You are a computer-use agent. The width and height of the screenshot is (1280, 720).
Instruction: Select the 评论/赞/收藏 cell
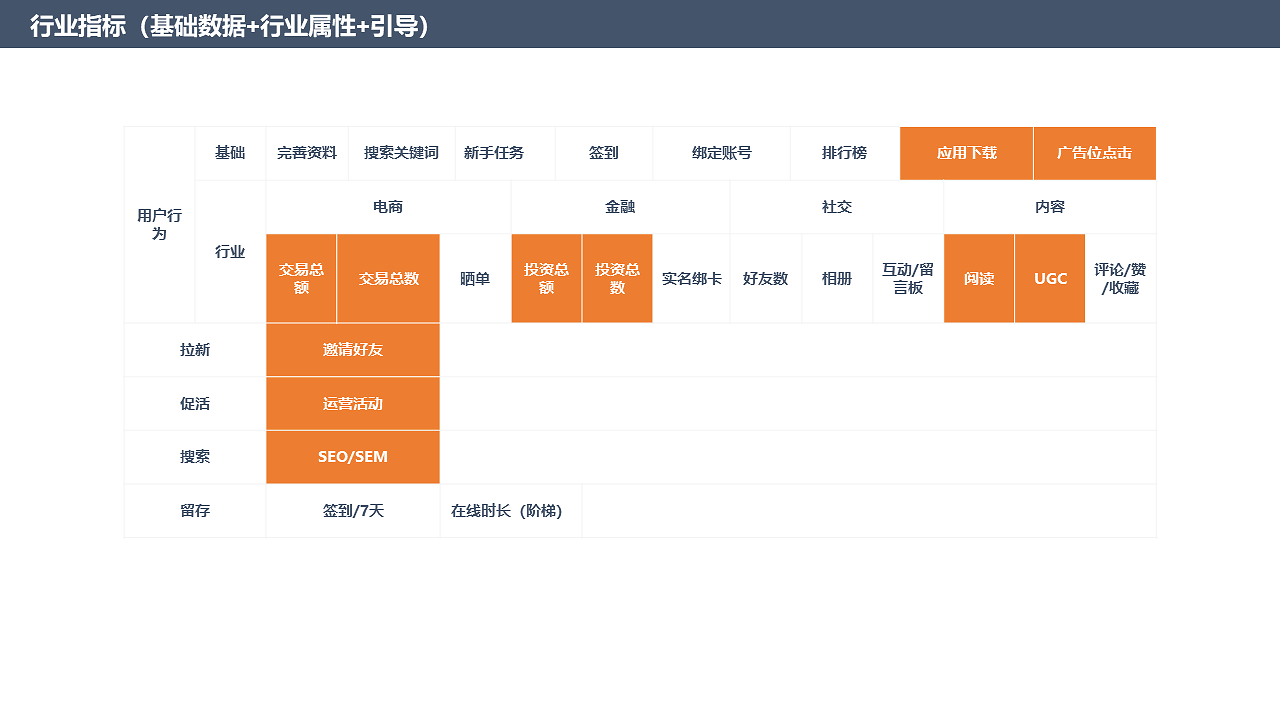point(1120,278)
